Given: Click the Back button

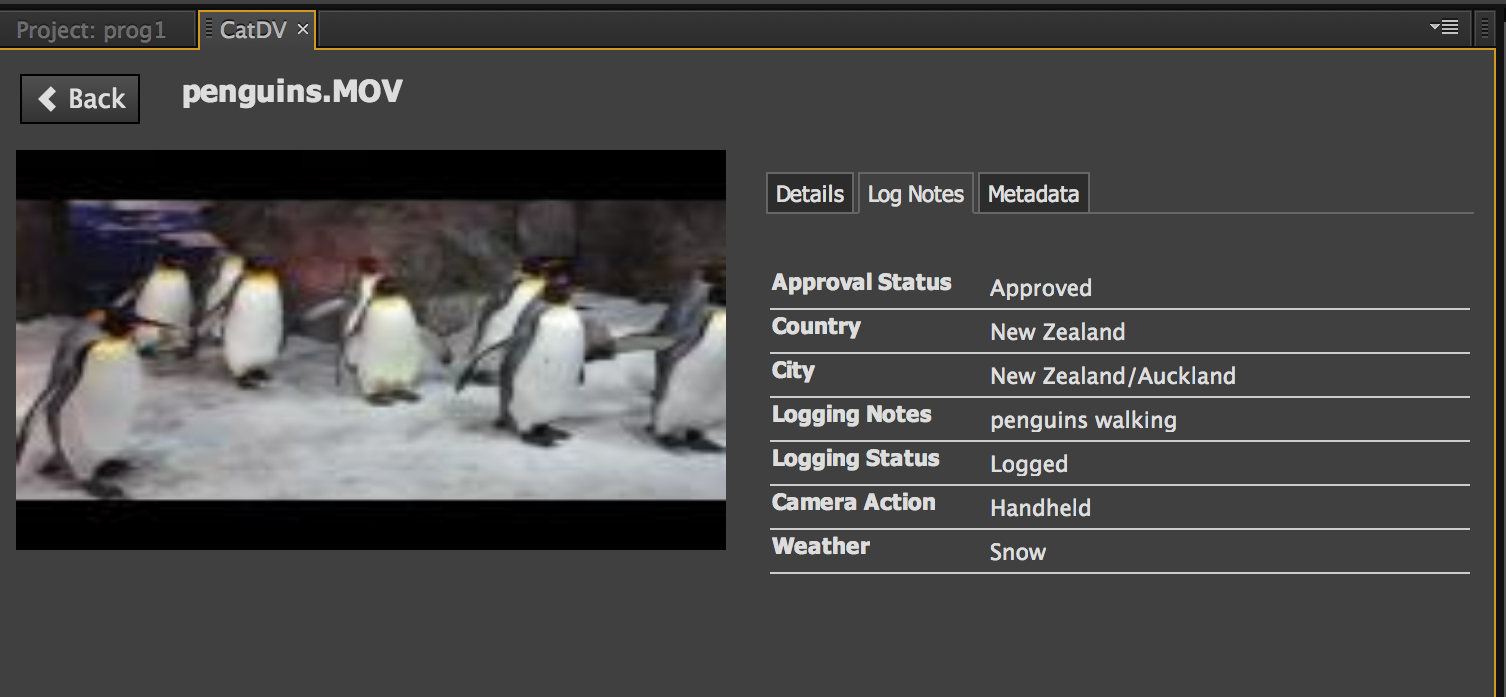Looking at the screenshot, I should 80,99.
